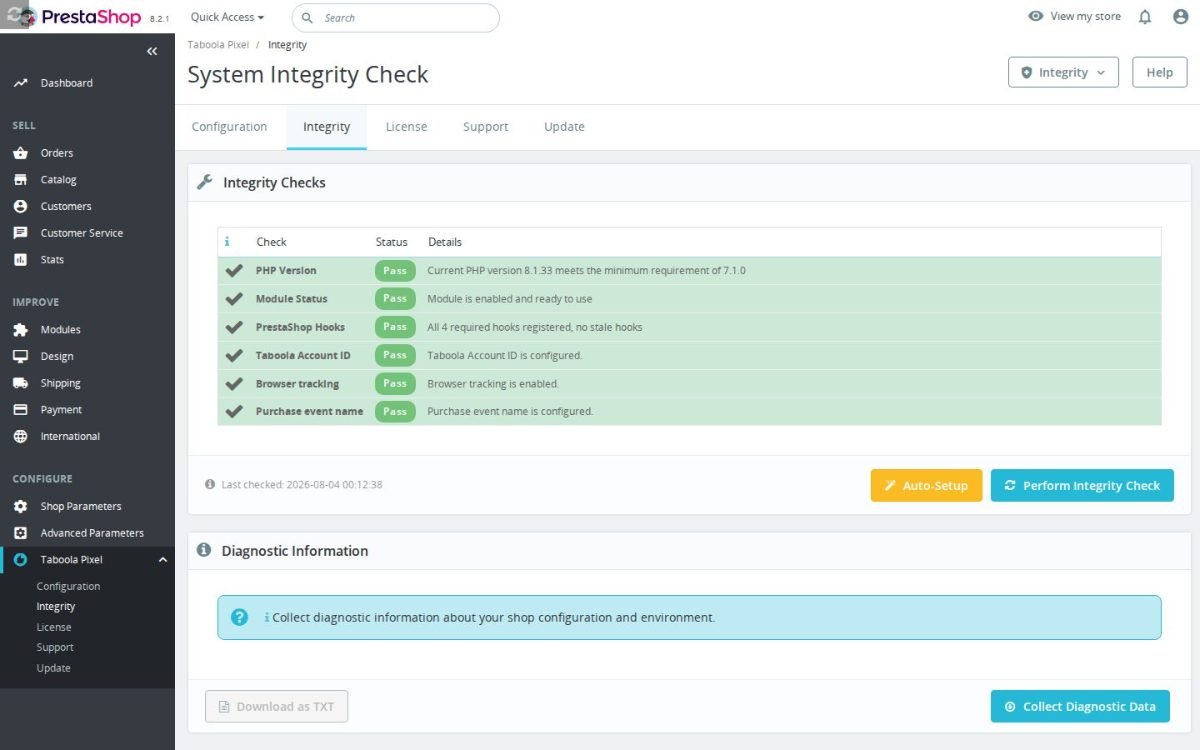Click Perform Integrity Check
The width and height of the screenshot is (1200, 750).
click(x=1082, y=486)
